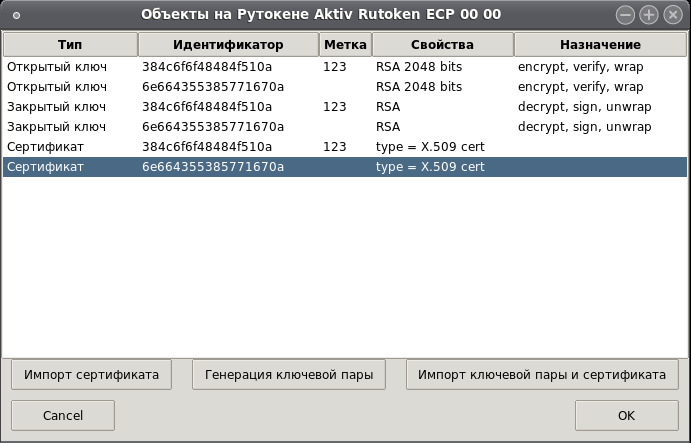The height and width of the screenshot is (443, 691).
Task: Click the Назначение column header
Action: pyautogui.click(x=600, y=45)
